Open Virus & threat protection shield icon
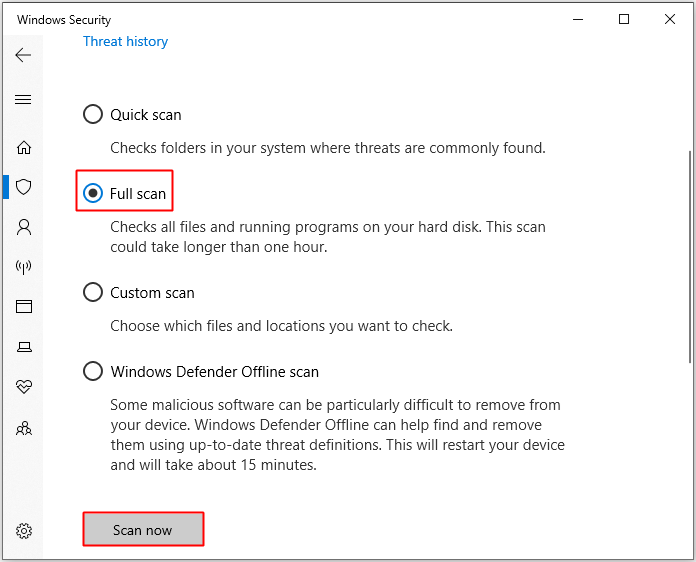 coord(24,187)
